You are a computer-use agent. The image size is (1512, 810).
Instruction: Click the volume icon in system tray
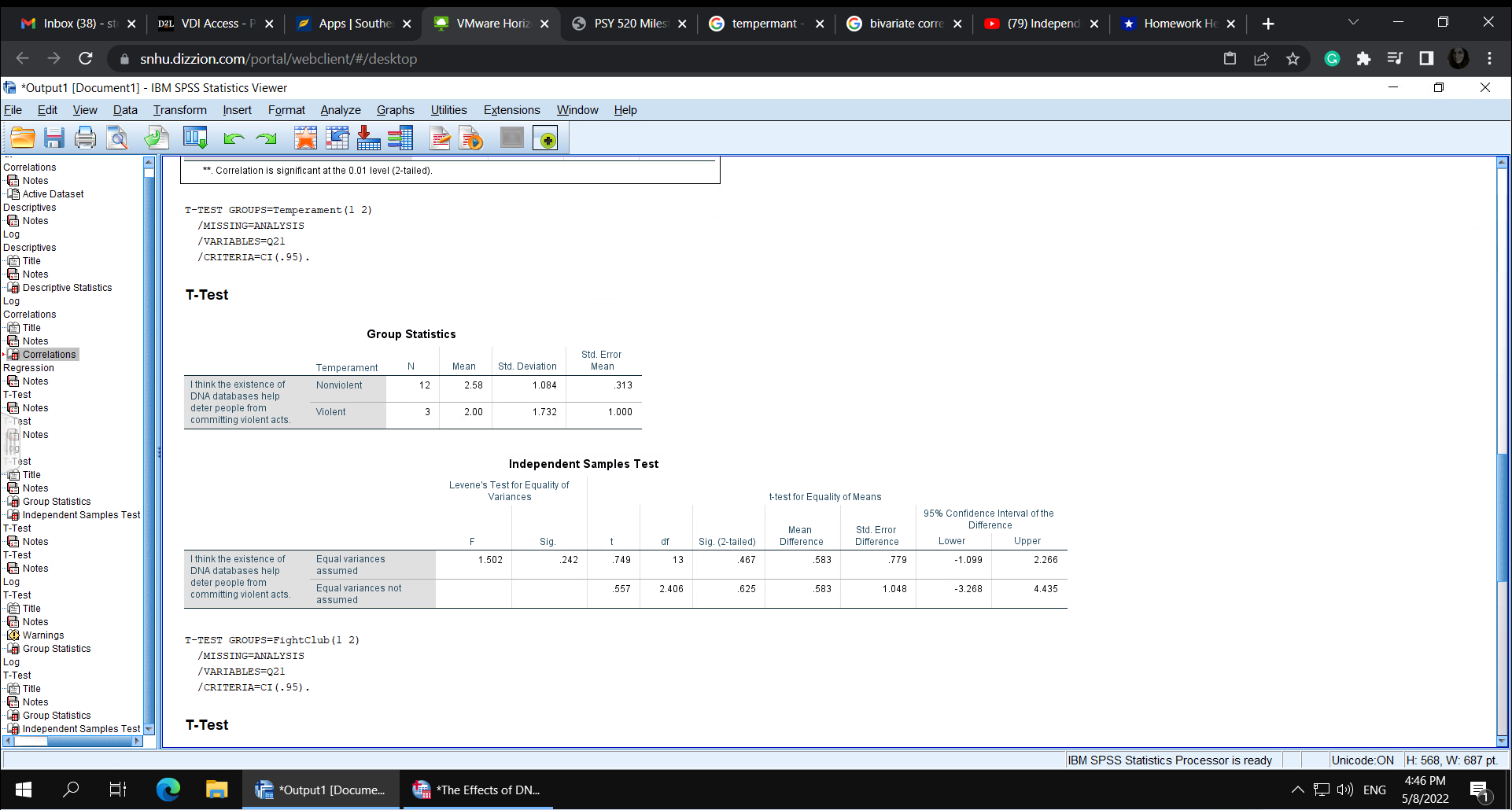pyautogui.click(x=1344, y=790)
